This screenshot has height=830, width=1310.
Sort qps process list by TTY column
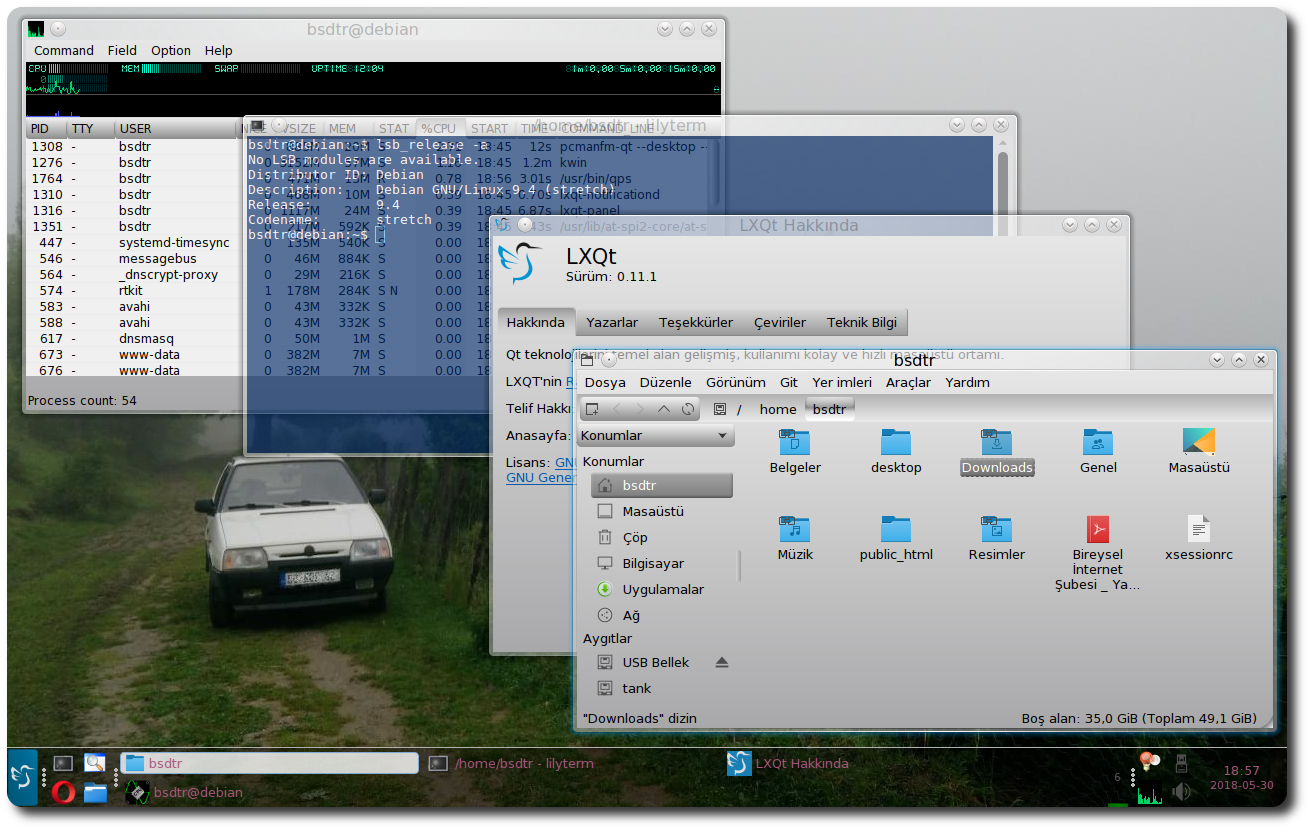click(x=90, y=128)
